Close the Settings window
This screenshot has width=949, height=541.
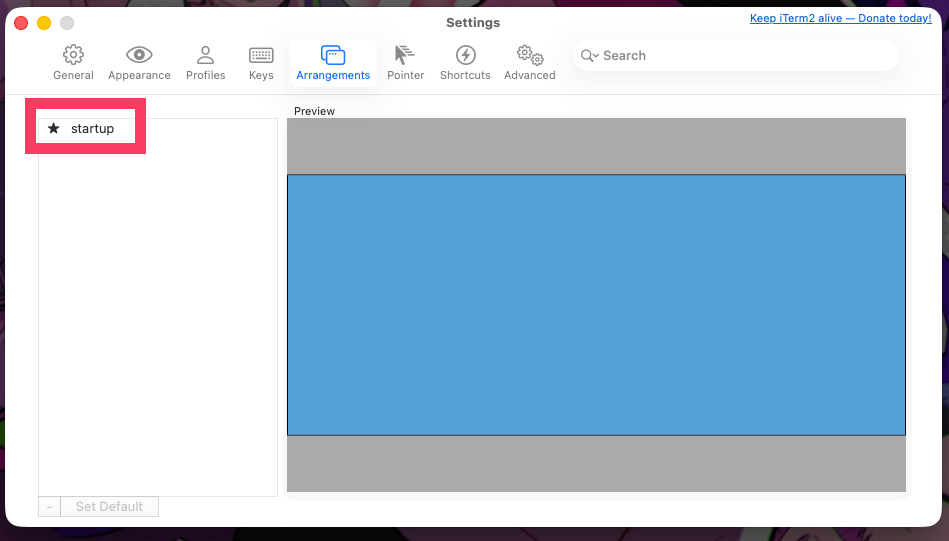click(x=21, y=23)
